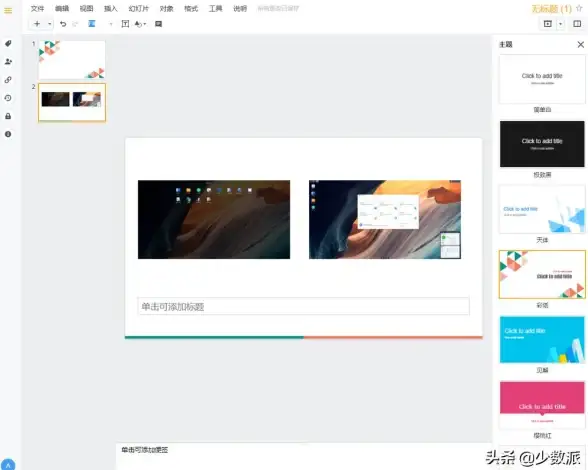588x470 pixels.
Task: Apply the 简单白 theme
Action: tap(542, 79)
